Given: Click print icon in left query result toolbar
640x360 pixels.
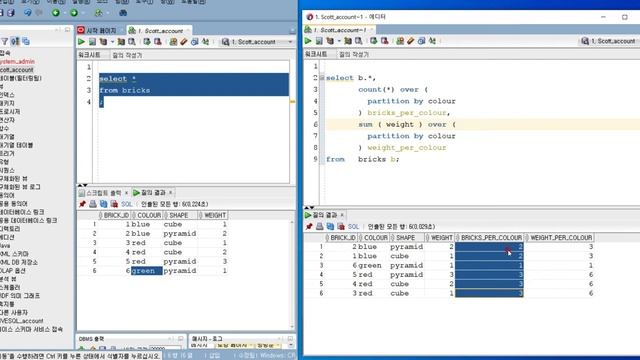Looking at the screenshot, I should pos(93,204).
